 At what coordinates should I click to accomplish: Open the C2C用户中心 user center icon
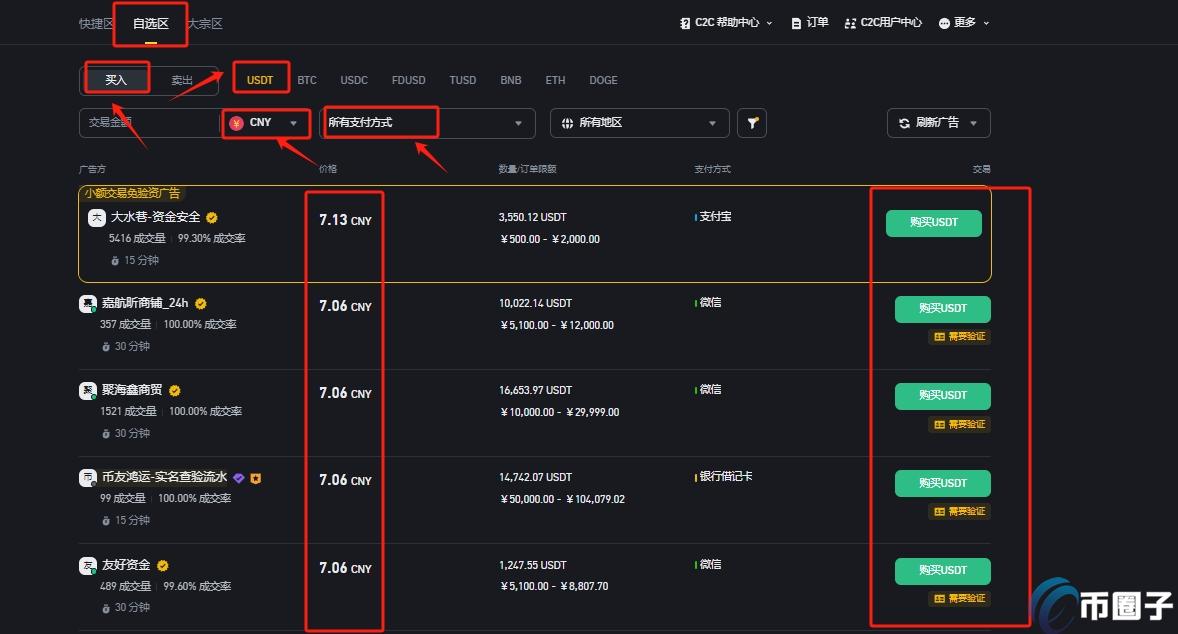(x=850, y=22)
